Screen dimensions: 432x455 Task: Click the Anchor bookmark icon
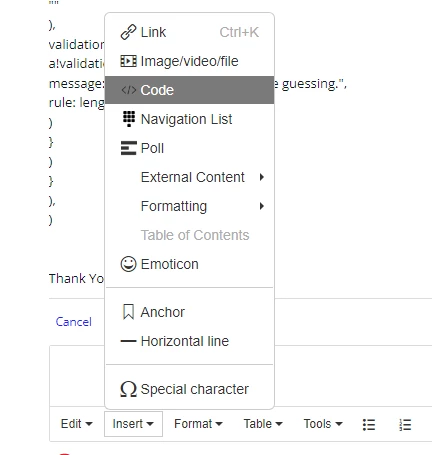(x=128, y=312)
